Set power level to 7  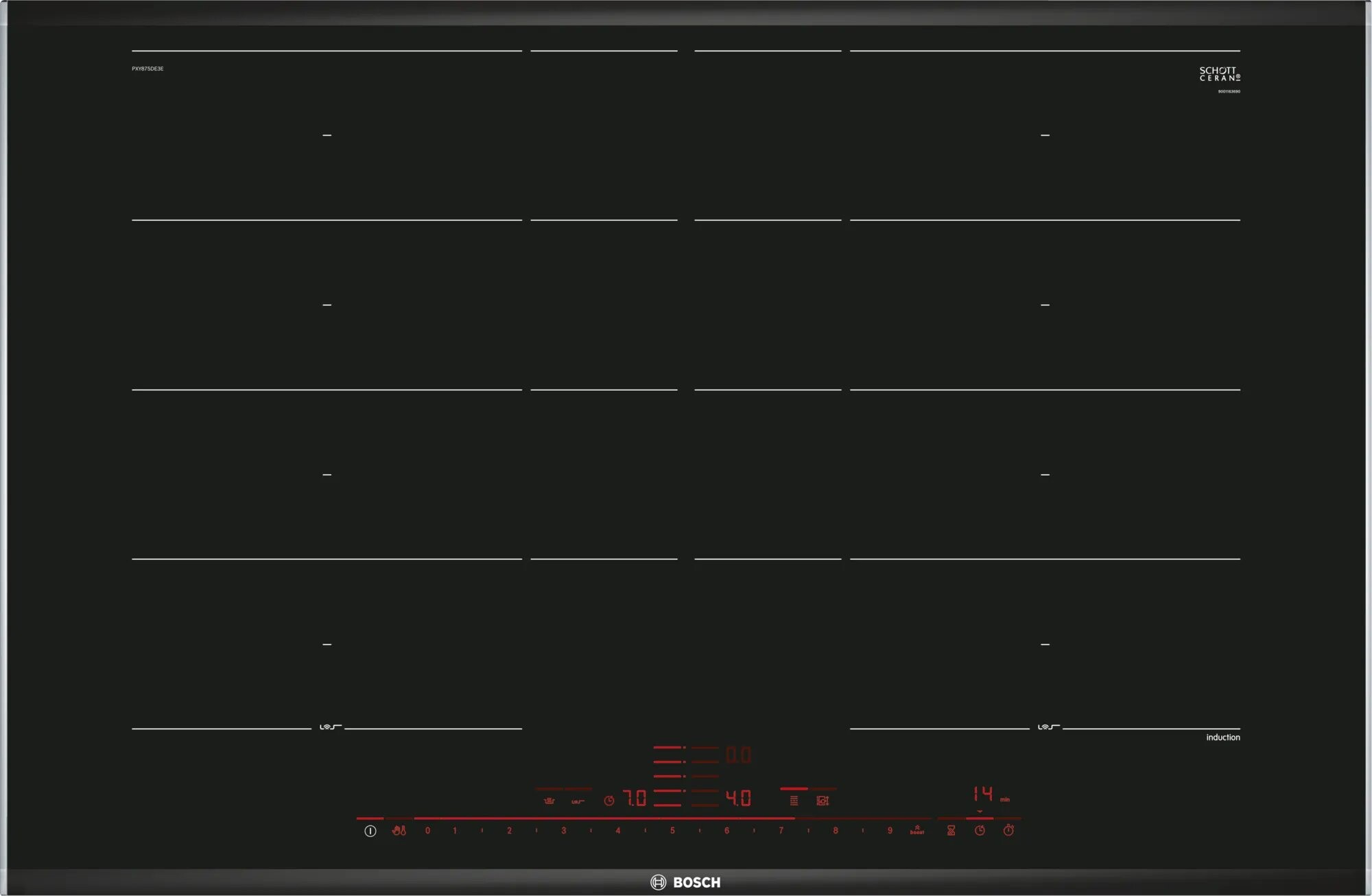point(781,831)
